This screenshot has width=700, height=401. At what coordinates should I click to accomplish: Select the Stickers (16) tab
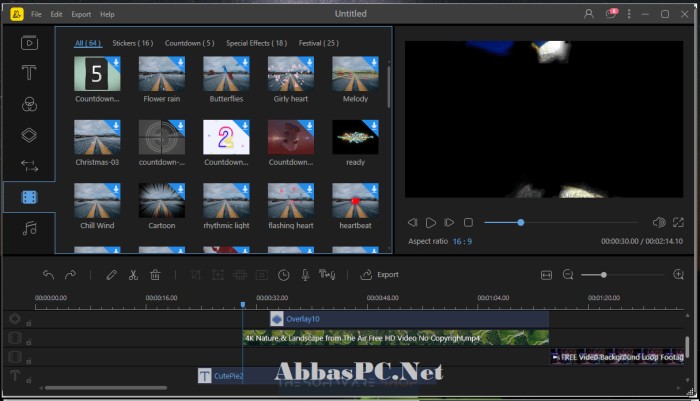pos(133,43)
